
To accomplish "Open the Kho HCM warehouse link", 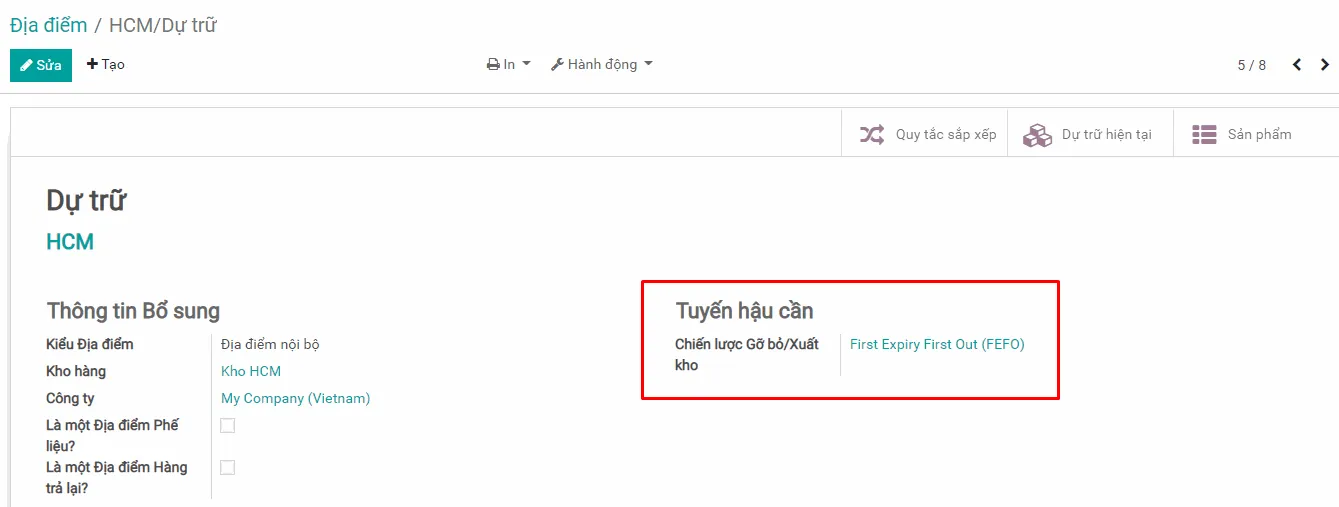I will tap(251, 371).
